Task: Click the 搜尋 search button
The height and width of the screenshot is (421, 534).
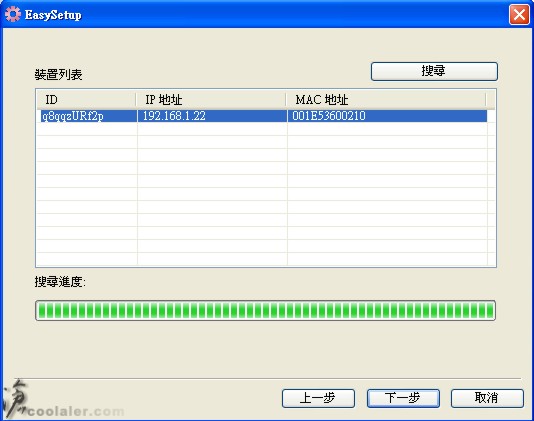Action: click(x=434, y=71)
